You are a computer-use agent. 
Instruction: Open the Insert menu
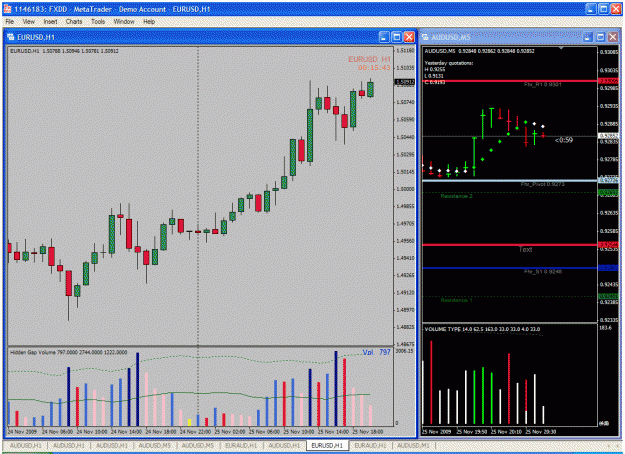(x=50, y=22)
